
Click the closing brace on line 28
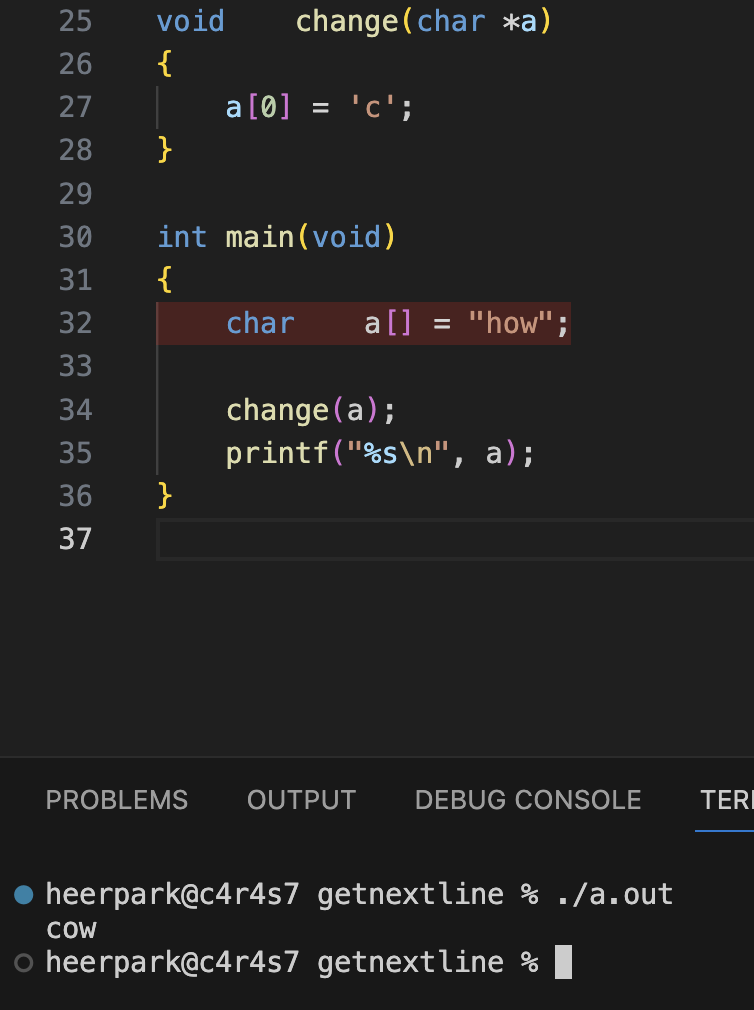click(x=165, y=151)
